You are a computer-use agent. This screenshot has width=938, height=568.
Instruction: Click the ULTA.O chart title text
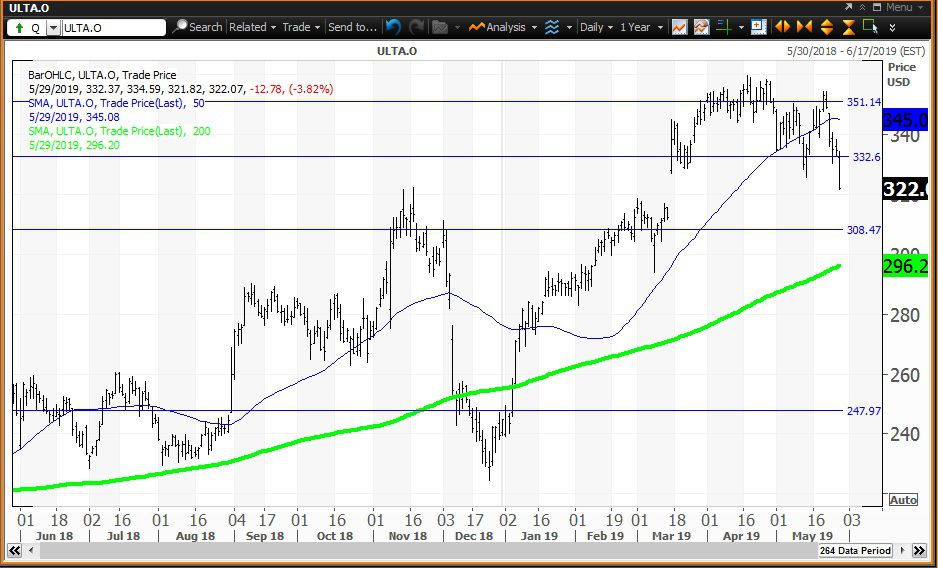[397, 51]
